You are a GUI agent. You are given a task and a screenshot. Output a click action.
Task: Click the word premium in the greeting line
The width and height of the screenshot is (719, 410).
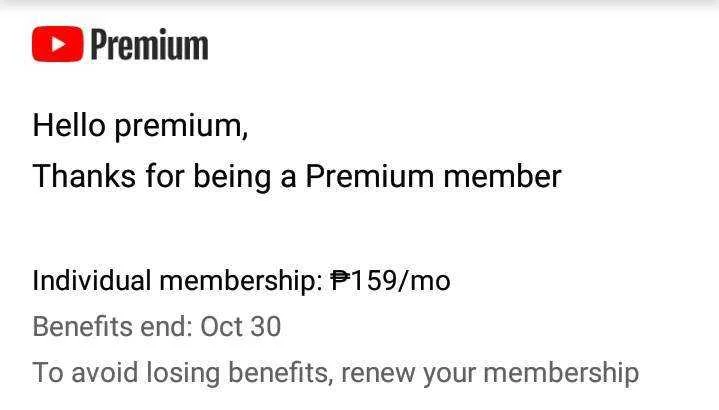[x=181, y=127]
